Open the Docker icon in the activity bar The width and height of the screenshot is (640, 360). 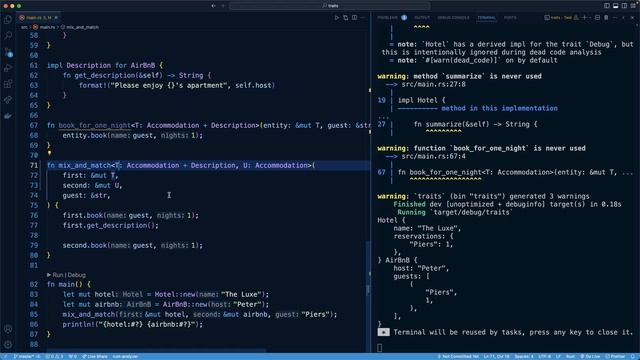point(8,116)
